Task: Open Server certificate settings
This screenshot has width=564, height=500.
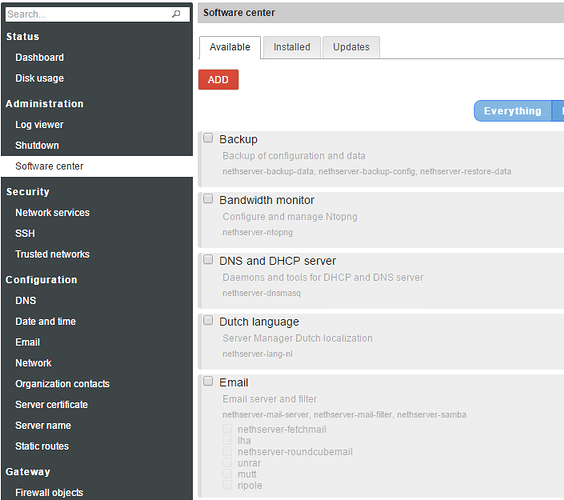Action: point(51,405)
